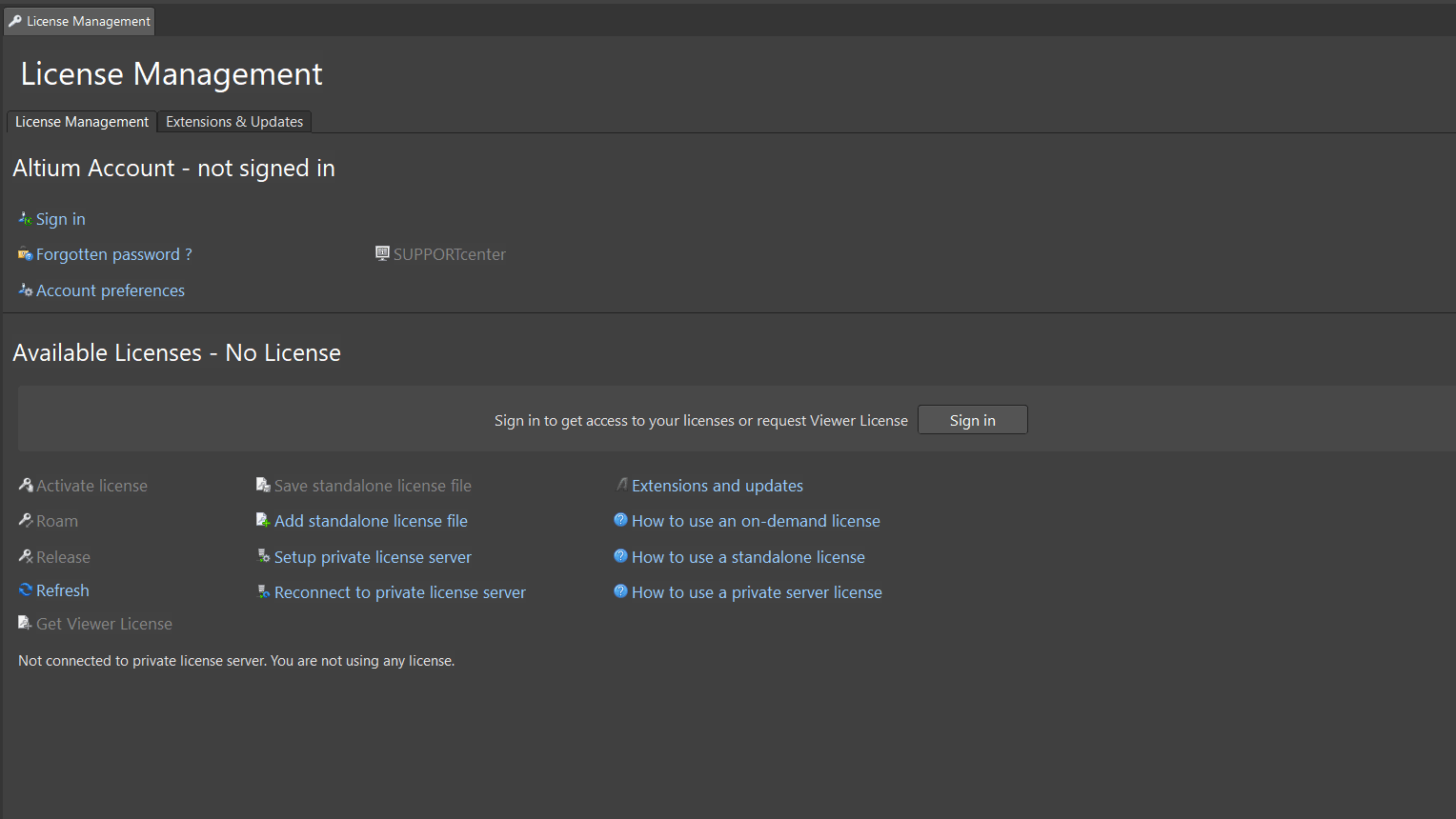Select the License Management inner tab

click(82, 122)
